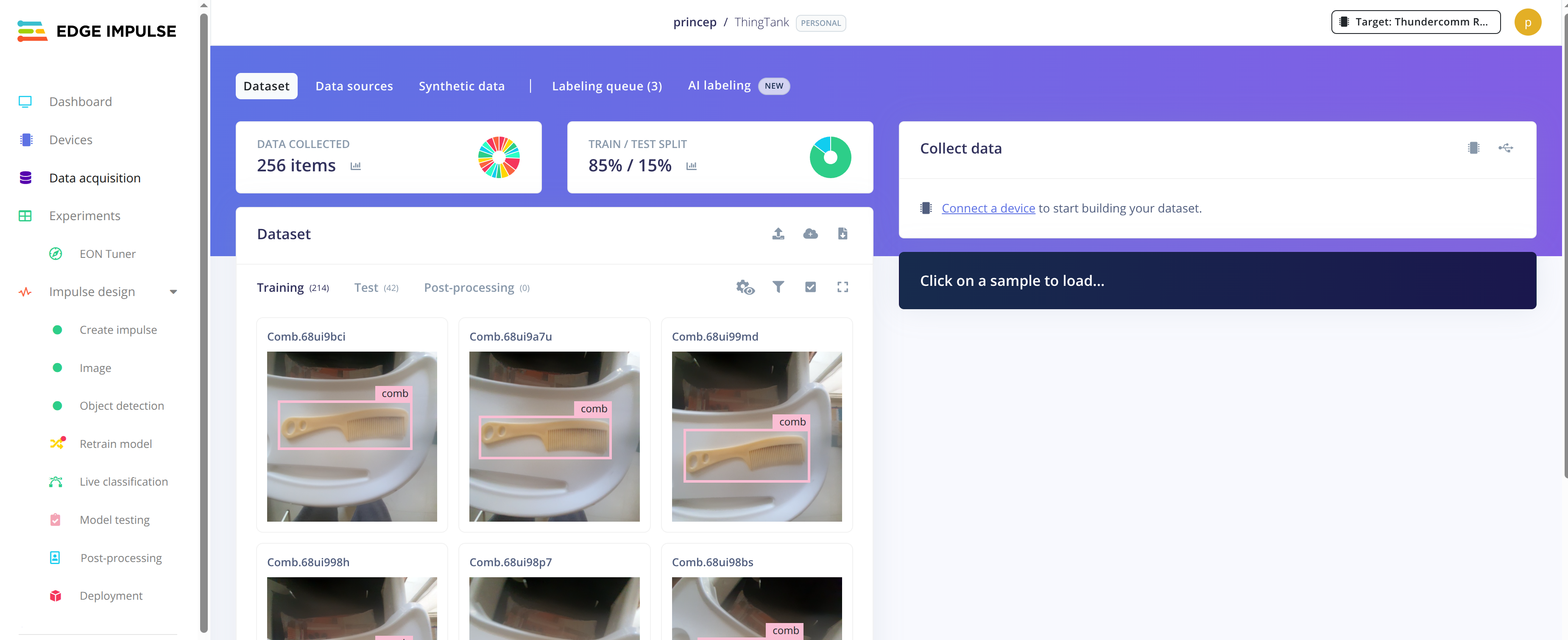Click the device chip icon in Collect data
Image resolution: width=1568 pixels, height=640 pixels.
(1473, 147)
